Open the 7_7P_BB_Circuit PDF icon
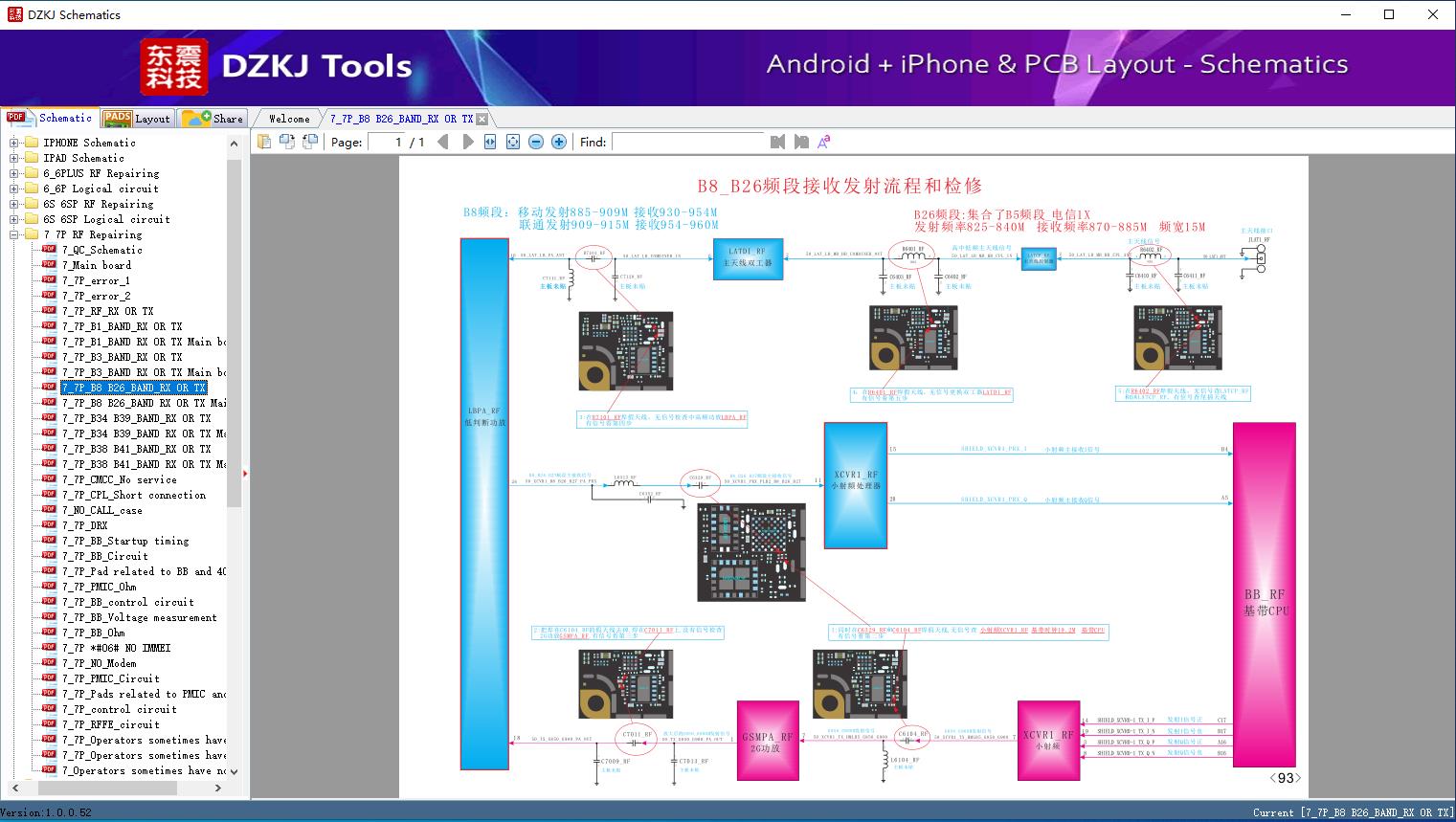This screenshot has height=822, width=1456. click(49, 555)
